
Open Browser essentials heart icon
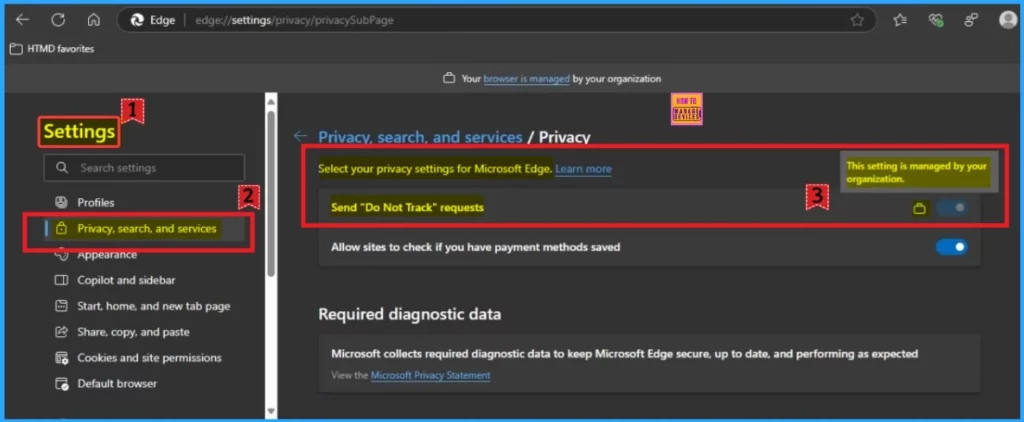point(936,20)
